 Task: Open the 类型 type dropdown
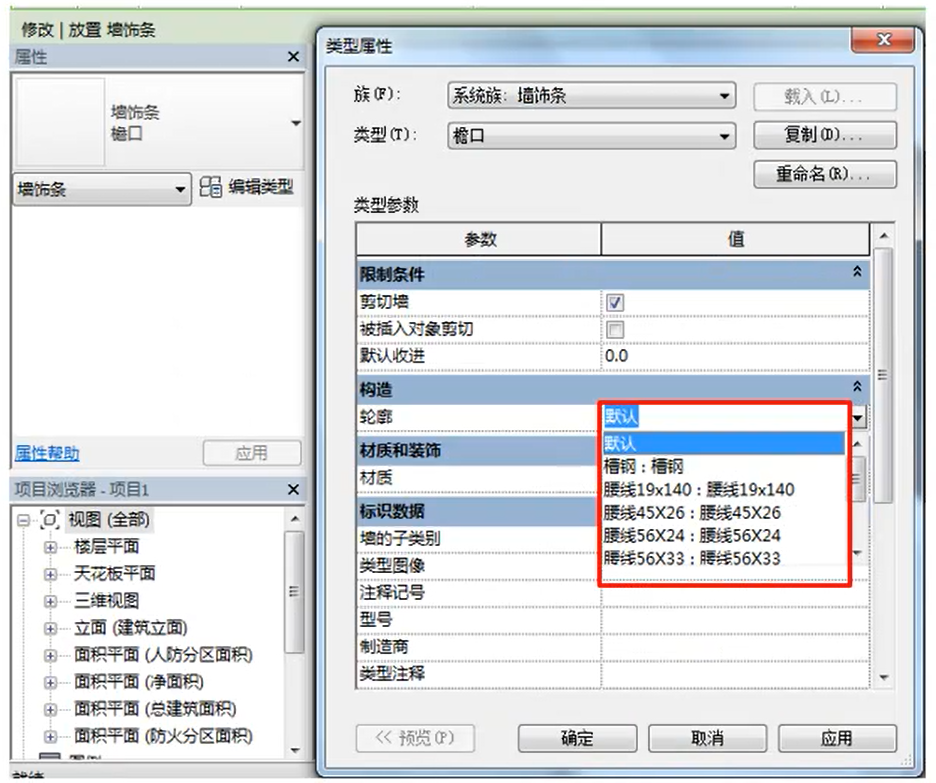point(591,136)
